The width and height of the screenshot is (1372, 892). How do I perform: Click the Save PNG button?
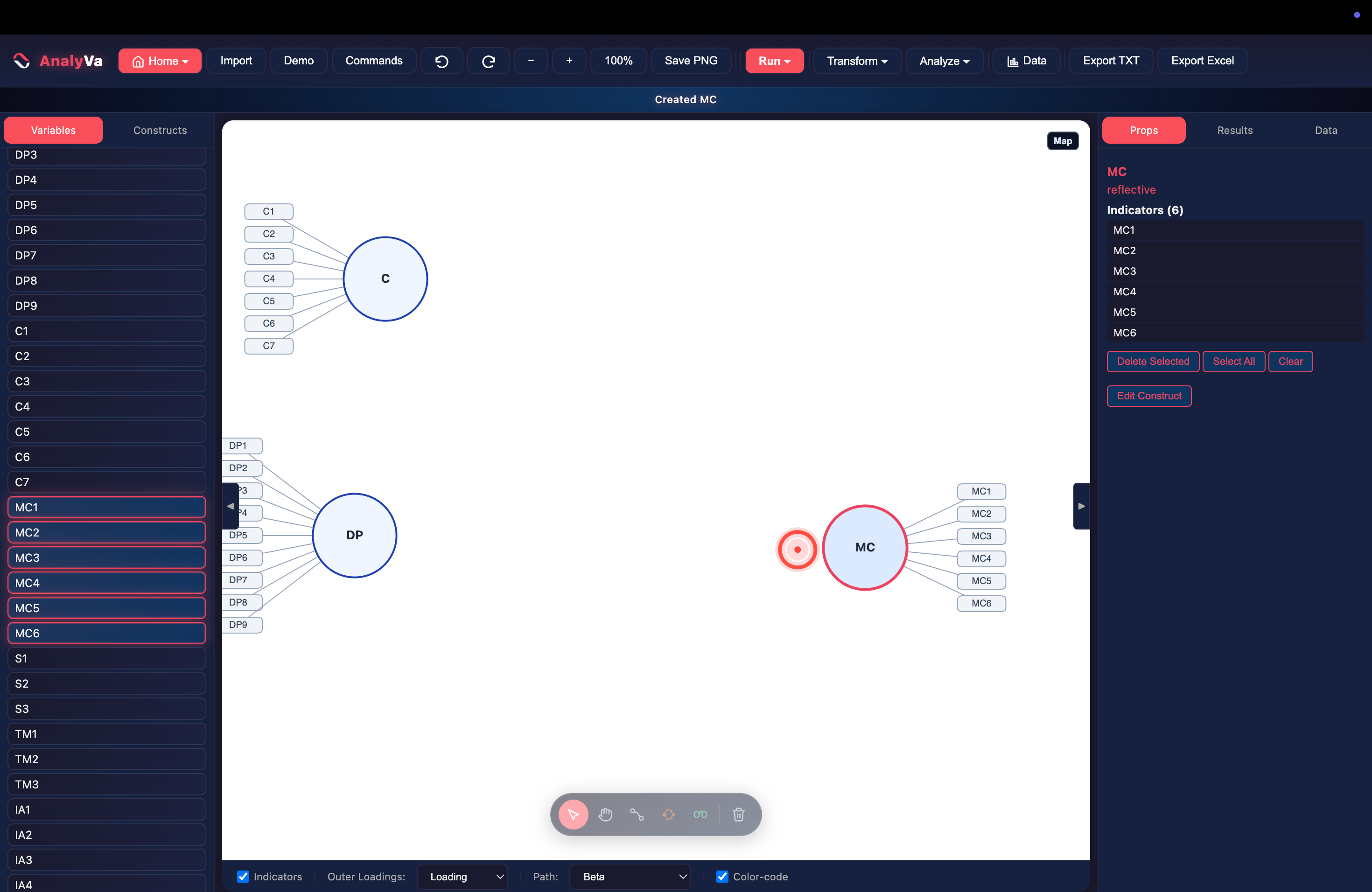coord(691,61)
